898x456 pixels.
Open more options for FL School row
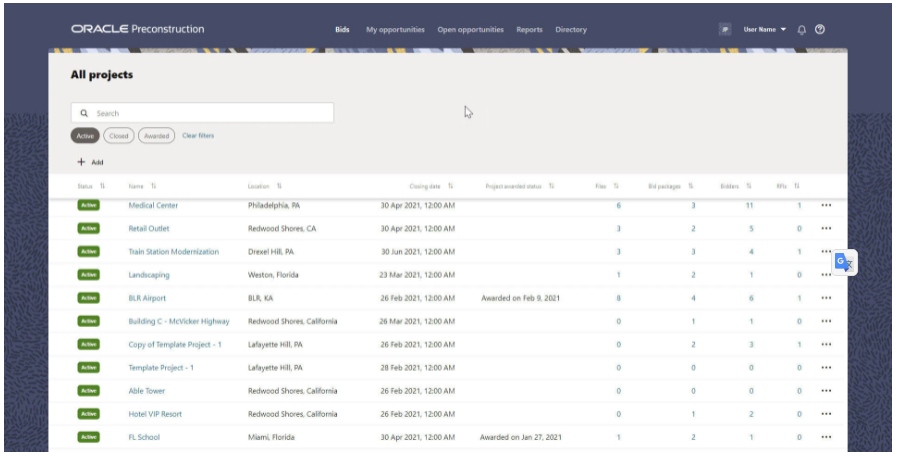point(826,437)
